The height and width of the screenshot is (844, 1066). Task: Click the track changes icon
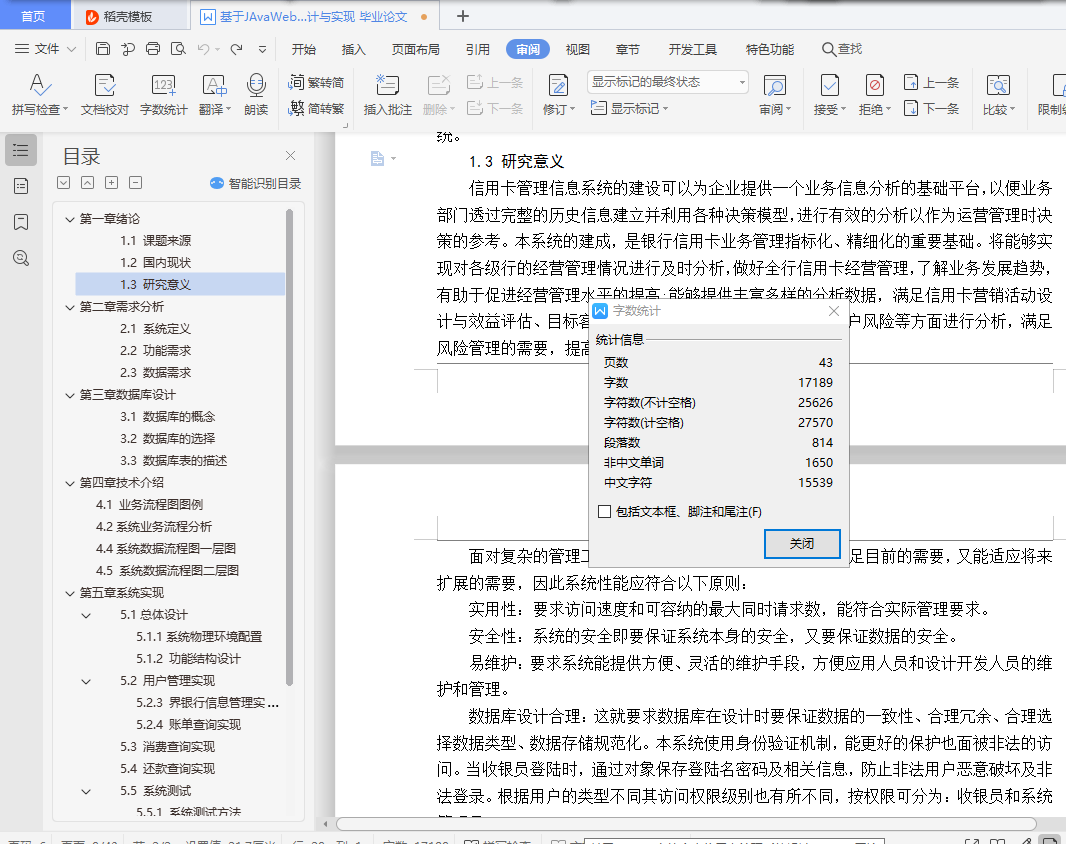tap(558, 86)
